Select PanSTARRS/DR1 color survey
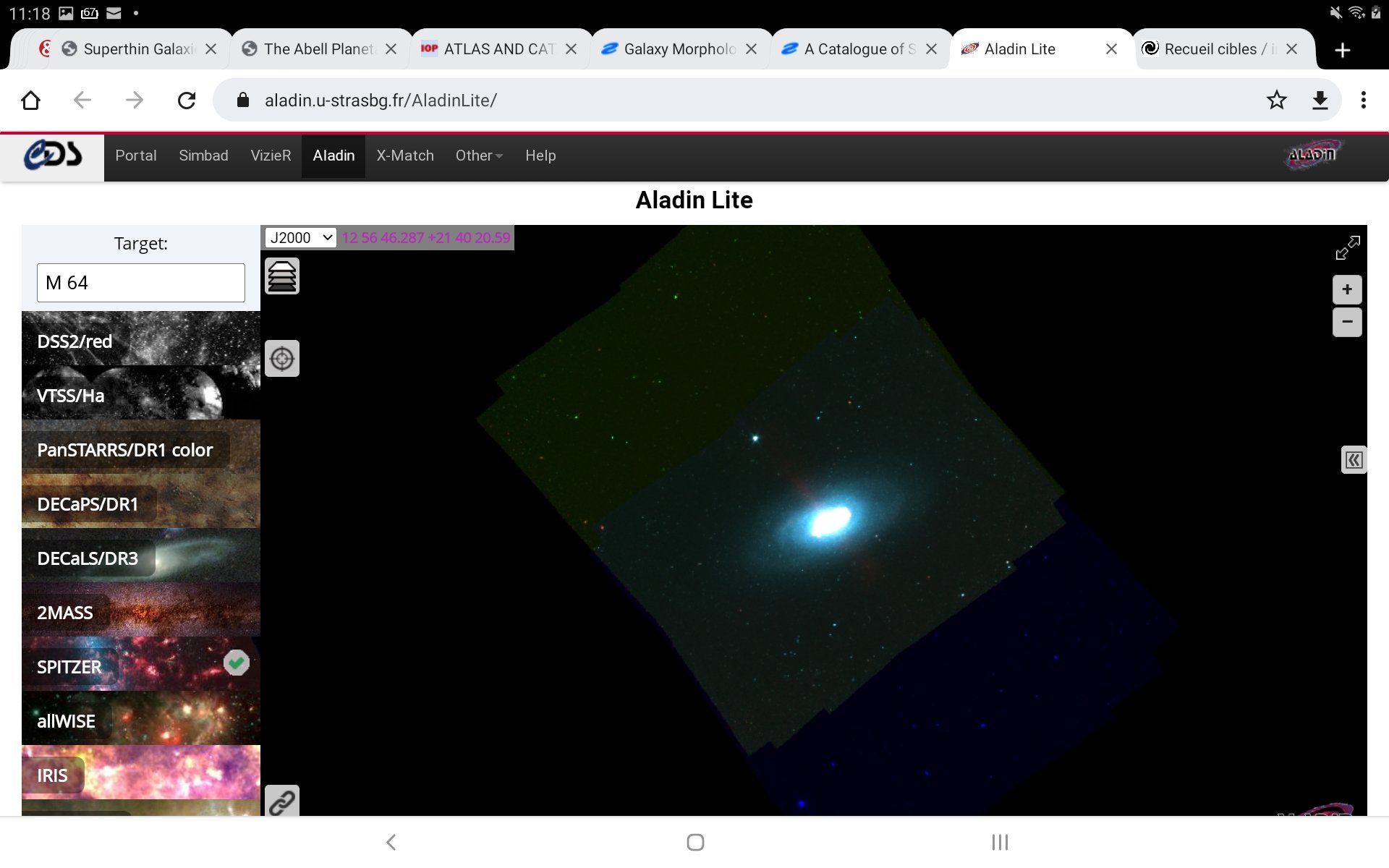 141,447
